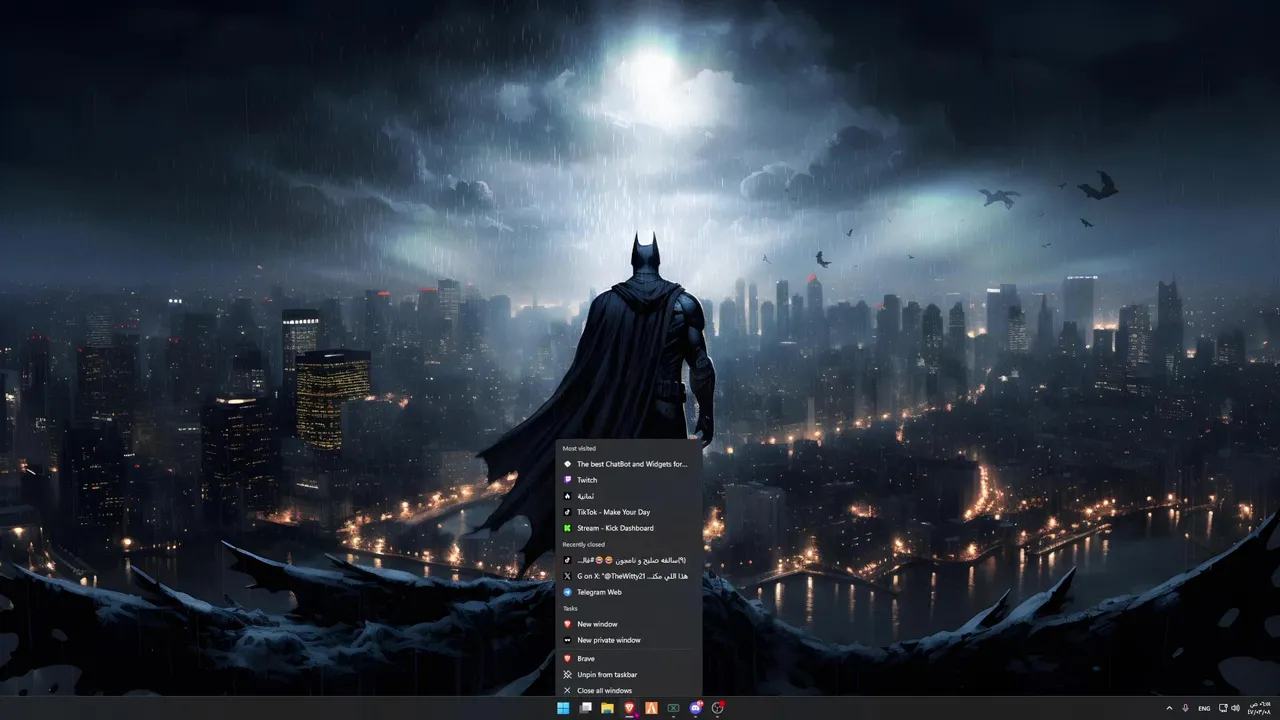Select 'Close all windows' in jump list
The height and width of the screenshot is (720, 1280).
click(x=629, y=690)
